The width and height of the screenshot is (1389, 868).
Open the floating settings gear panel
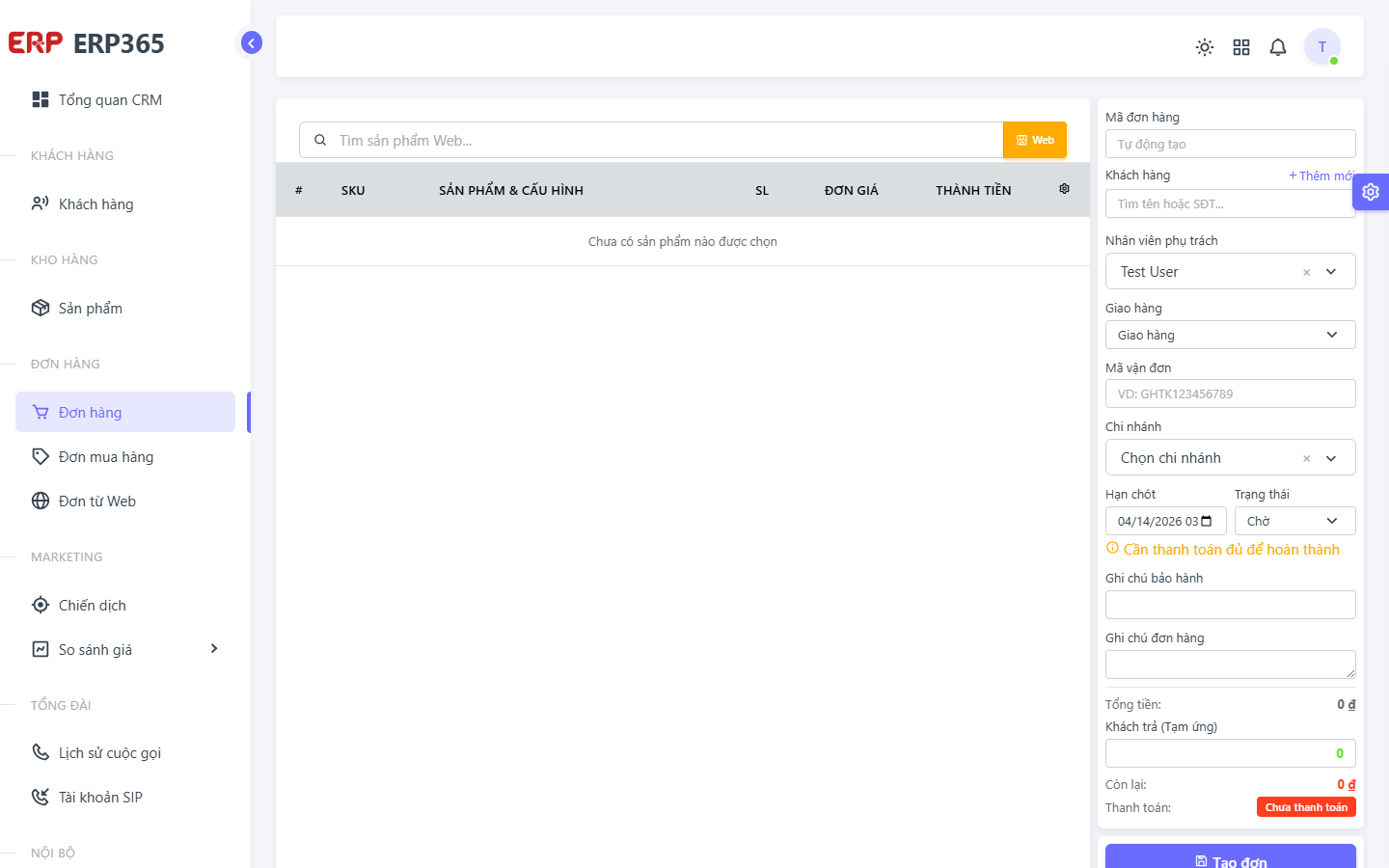click(x=1371, y=192)
